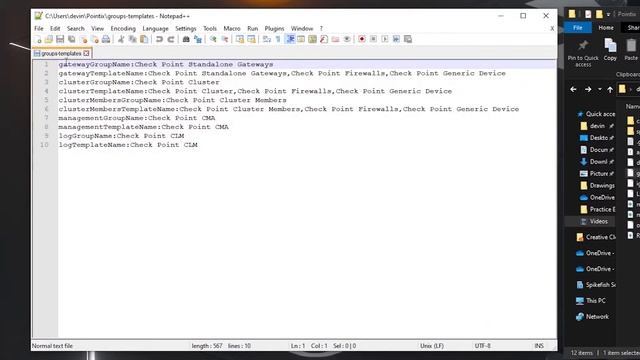Click the Paste icon in Notepad++ toolbar
The image size is (640, 360).
pos(144,39)
